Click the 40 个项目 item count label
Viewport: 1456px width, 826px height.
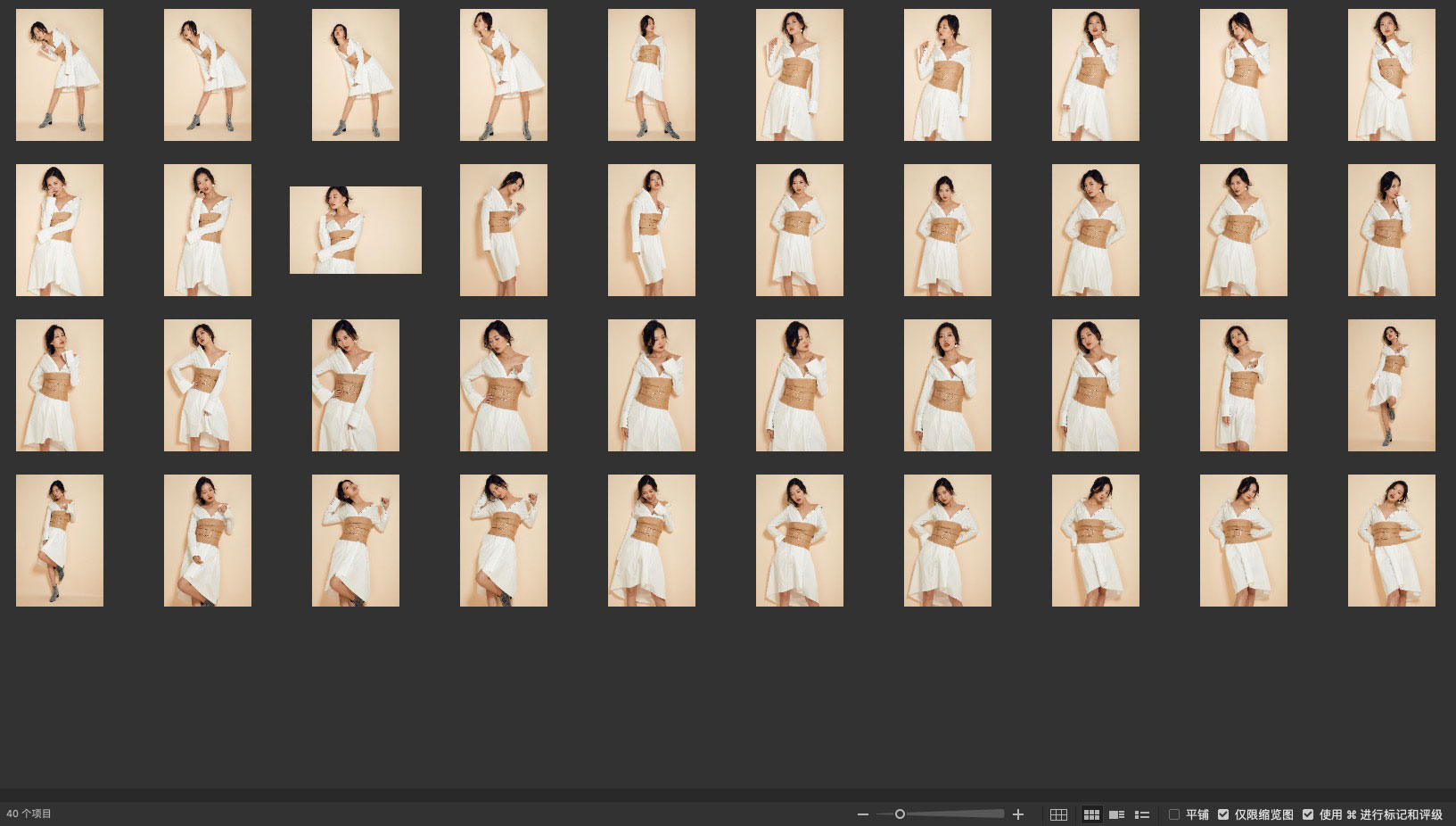coord(29,814)
